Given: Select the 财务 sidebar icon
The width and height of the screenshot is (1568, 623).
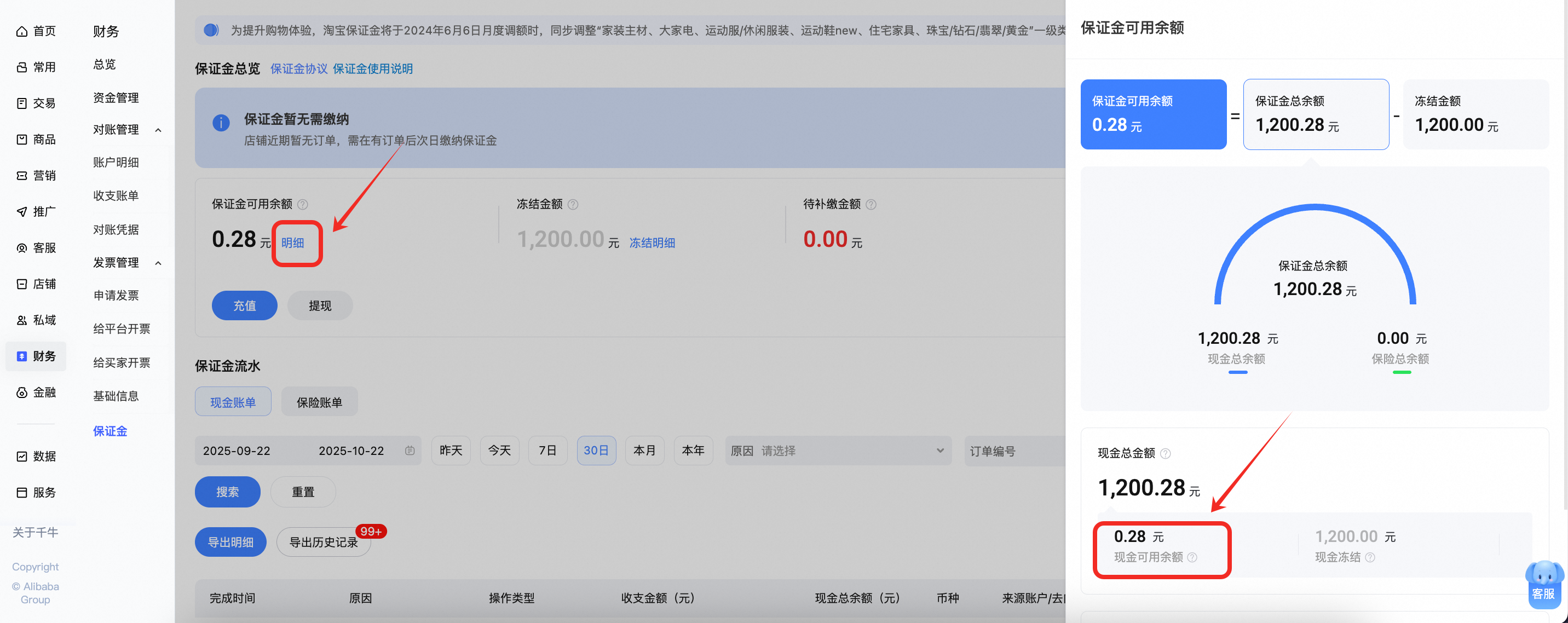Looking at the screenshot, I should coord(22,356).
